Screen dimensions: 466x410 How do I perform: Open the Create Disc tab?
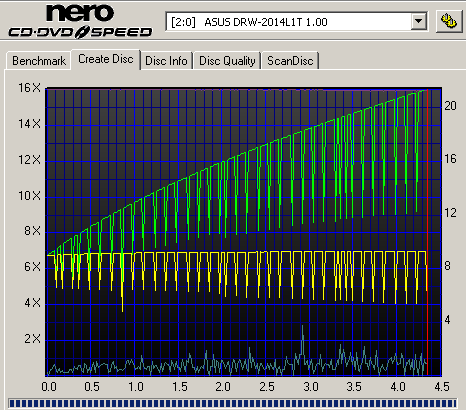(x=106, y=59)
